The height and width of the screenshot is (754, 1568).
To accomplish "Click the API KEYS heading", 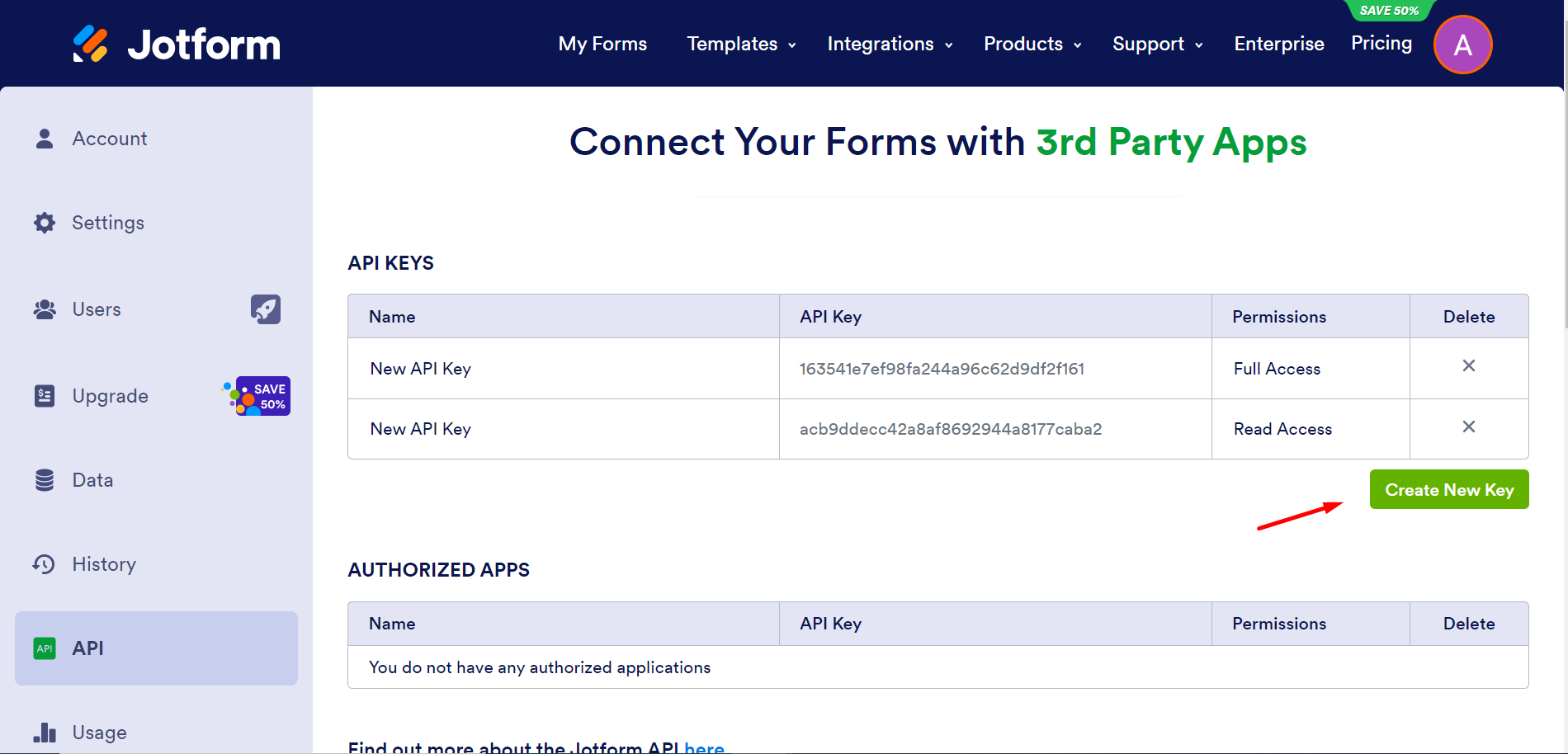I will pos(390,263).
